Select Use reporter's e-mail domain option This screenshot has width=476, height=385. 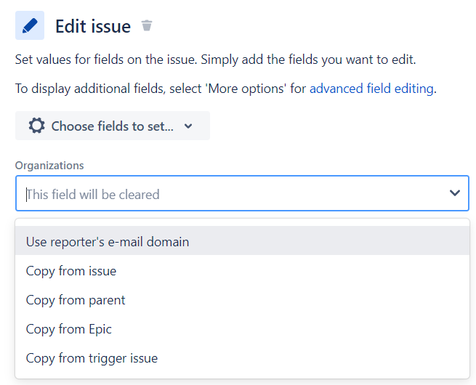pyautogui.click(x=242, y=242)
